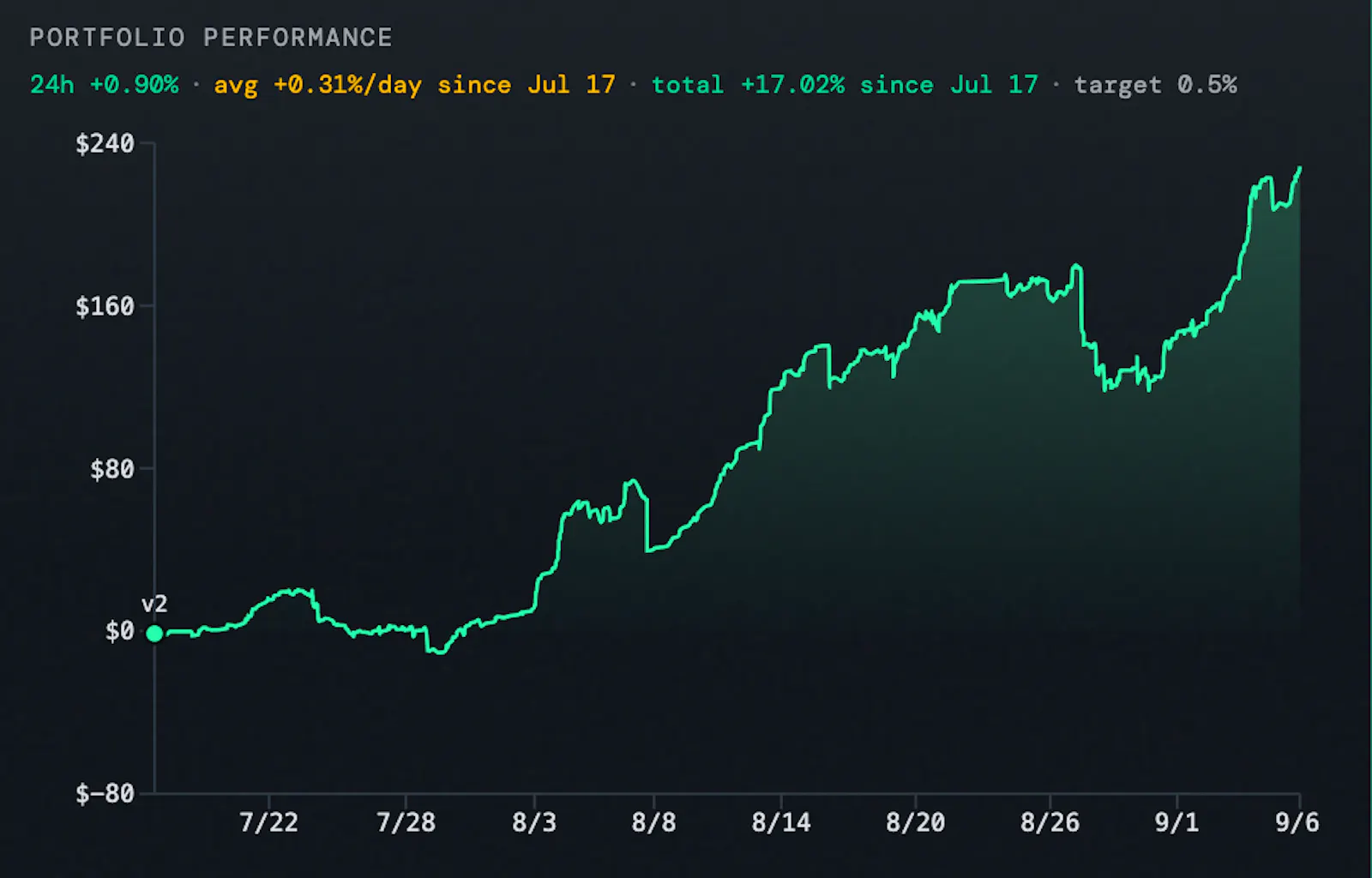
Task: Click the 9/1 x-axis date label
Action: tap(1176, 823)
